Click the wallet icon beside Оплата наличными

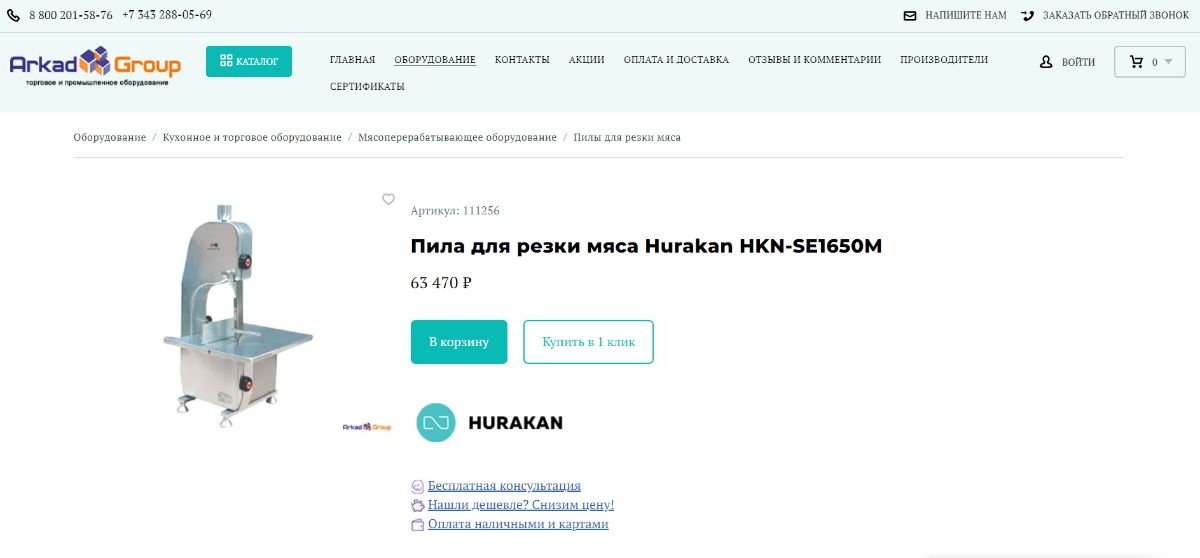[418, 524]
